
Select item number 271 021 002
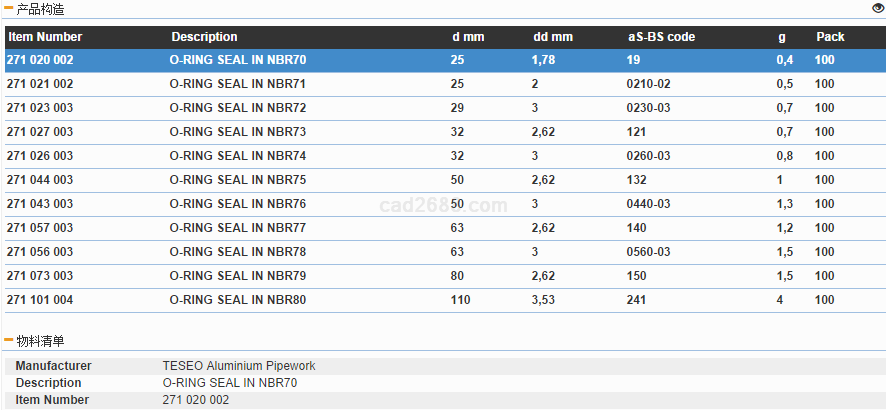coord(40,84)
